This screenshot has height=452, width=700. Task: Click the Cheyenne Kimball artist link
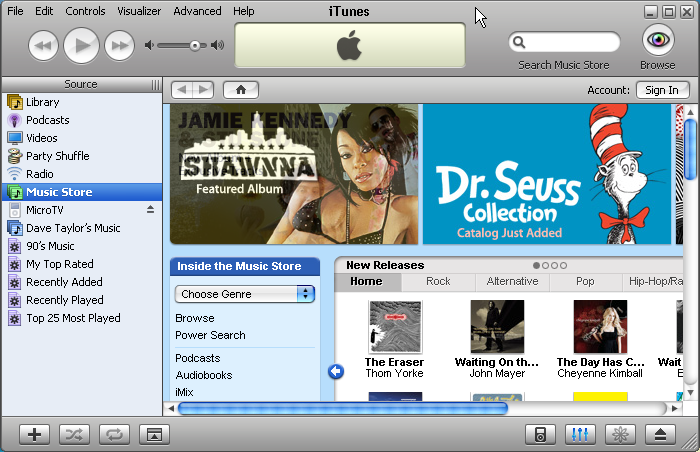click(600, 373)
